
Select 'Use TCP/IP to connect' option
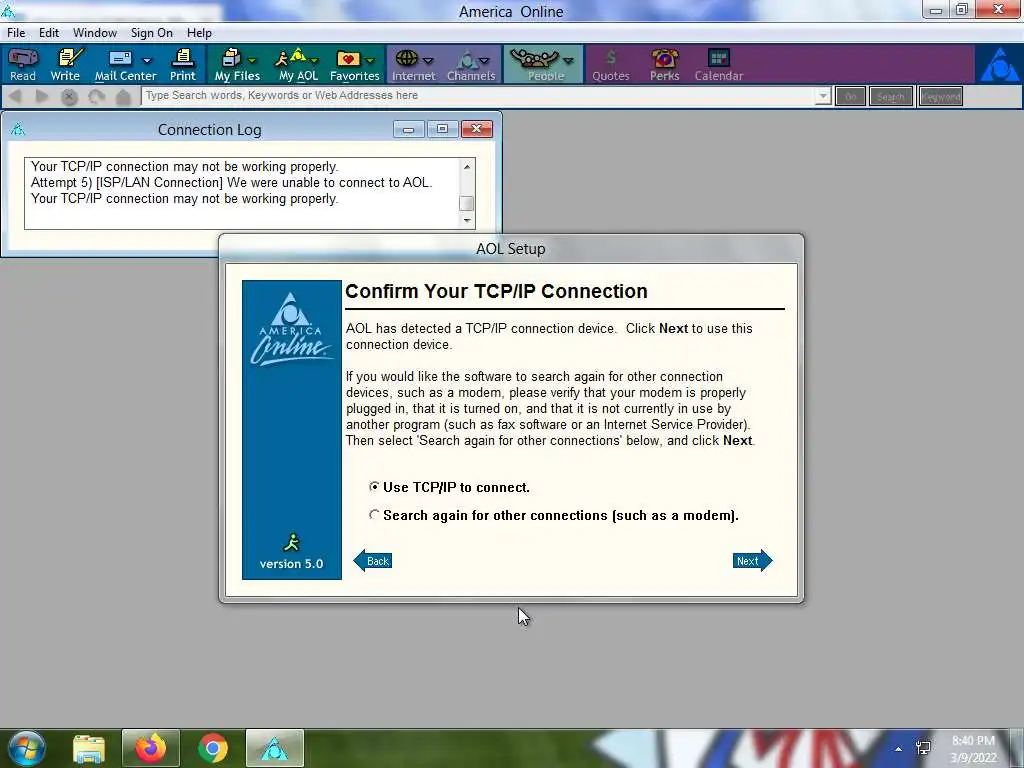[374, 487]
